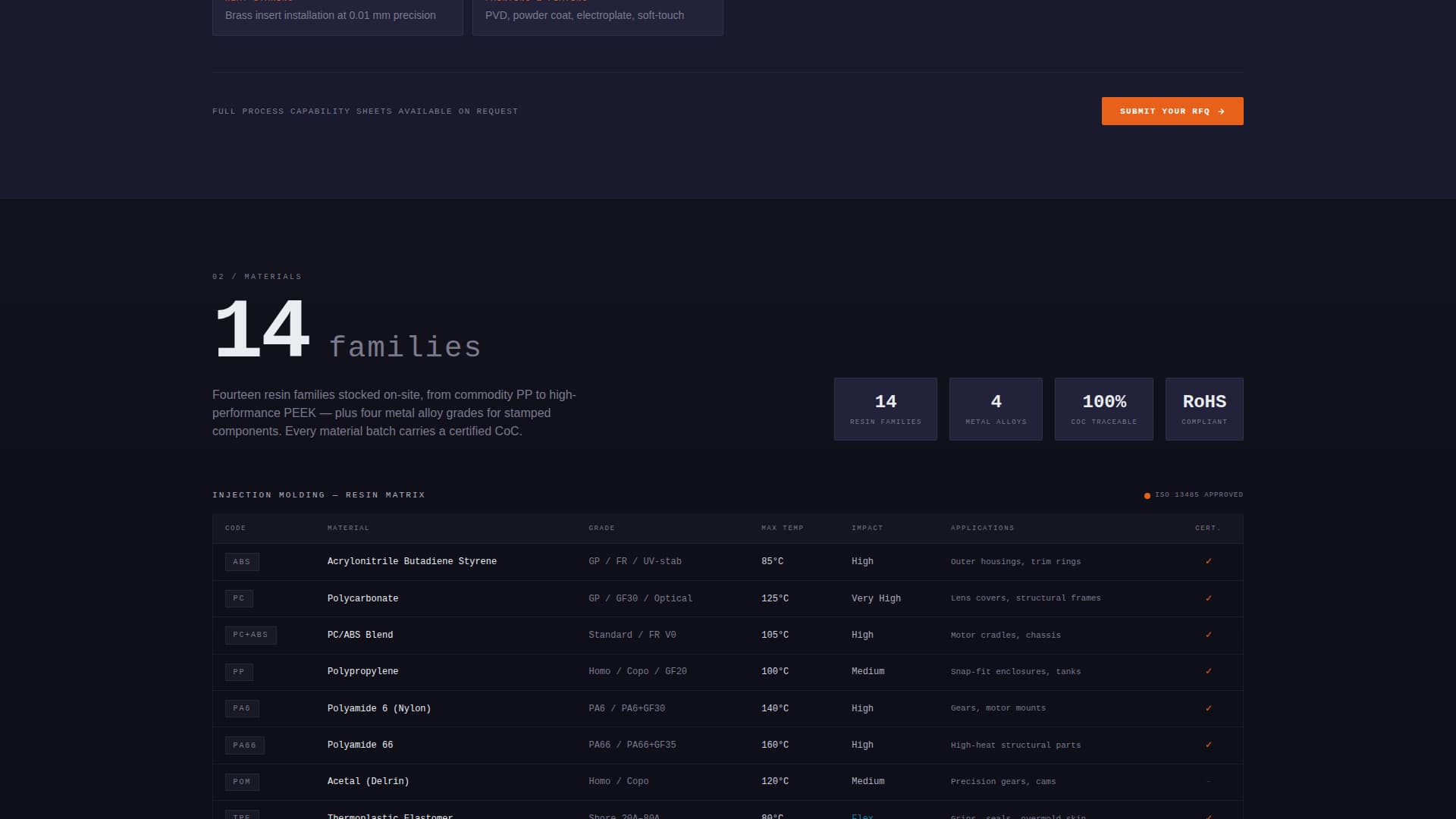Click the 100% CoC Traceable stat card
1456x819 pixels.
coord(1103,409)
